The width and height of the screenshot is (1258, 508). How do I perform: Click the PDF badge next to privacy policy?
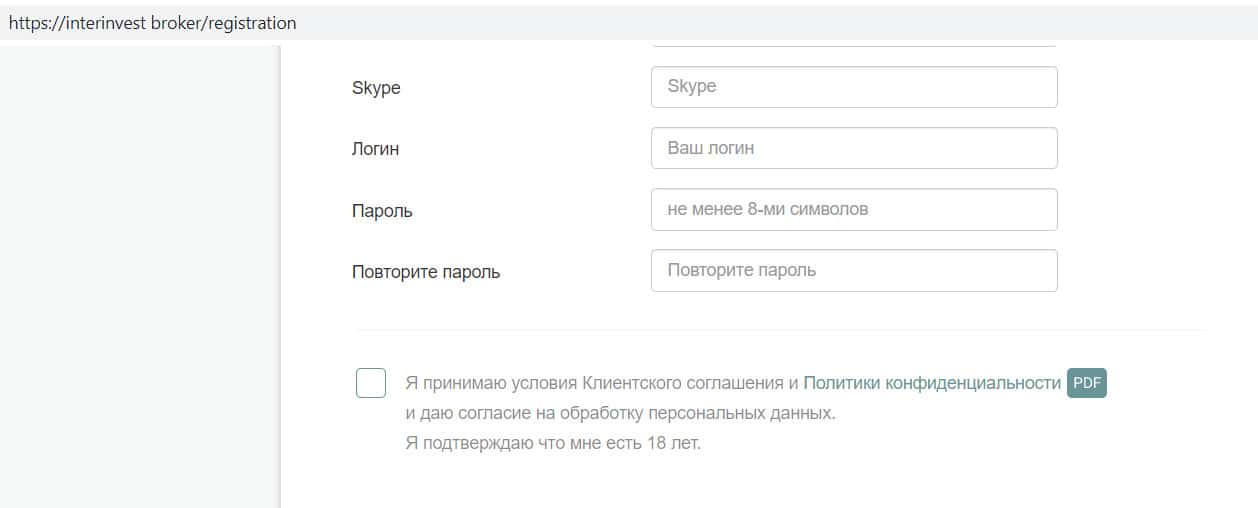click(1086, 383)
